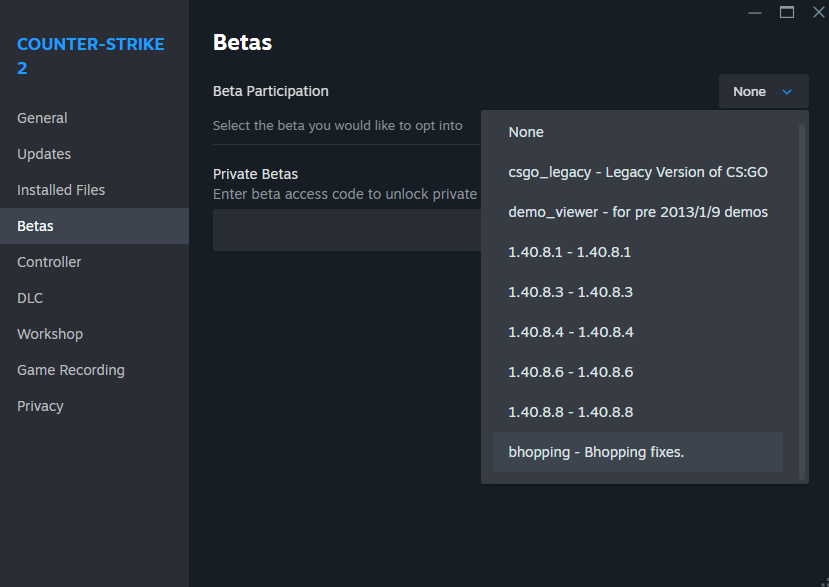Open the Controller settings
The width and height of the screenshot is (829, 587).
[94, 262]
